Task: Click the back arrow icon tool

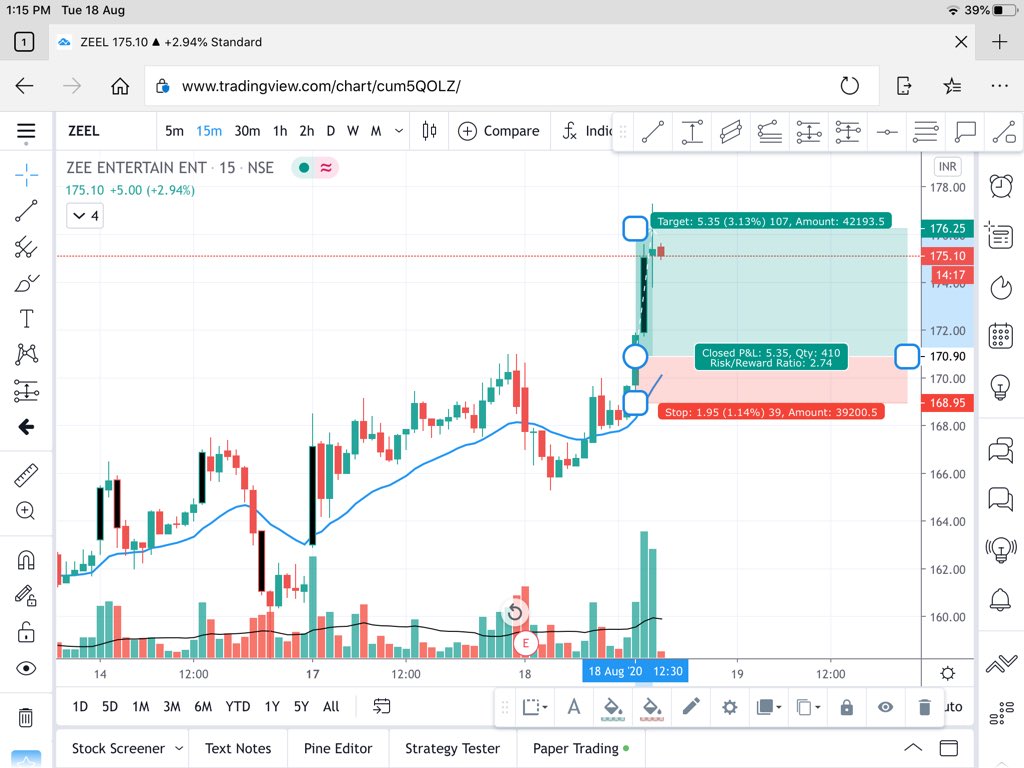Action: (26, 426)
